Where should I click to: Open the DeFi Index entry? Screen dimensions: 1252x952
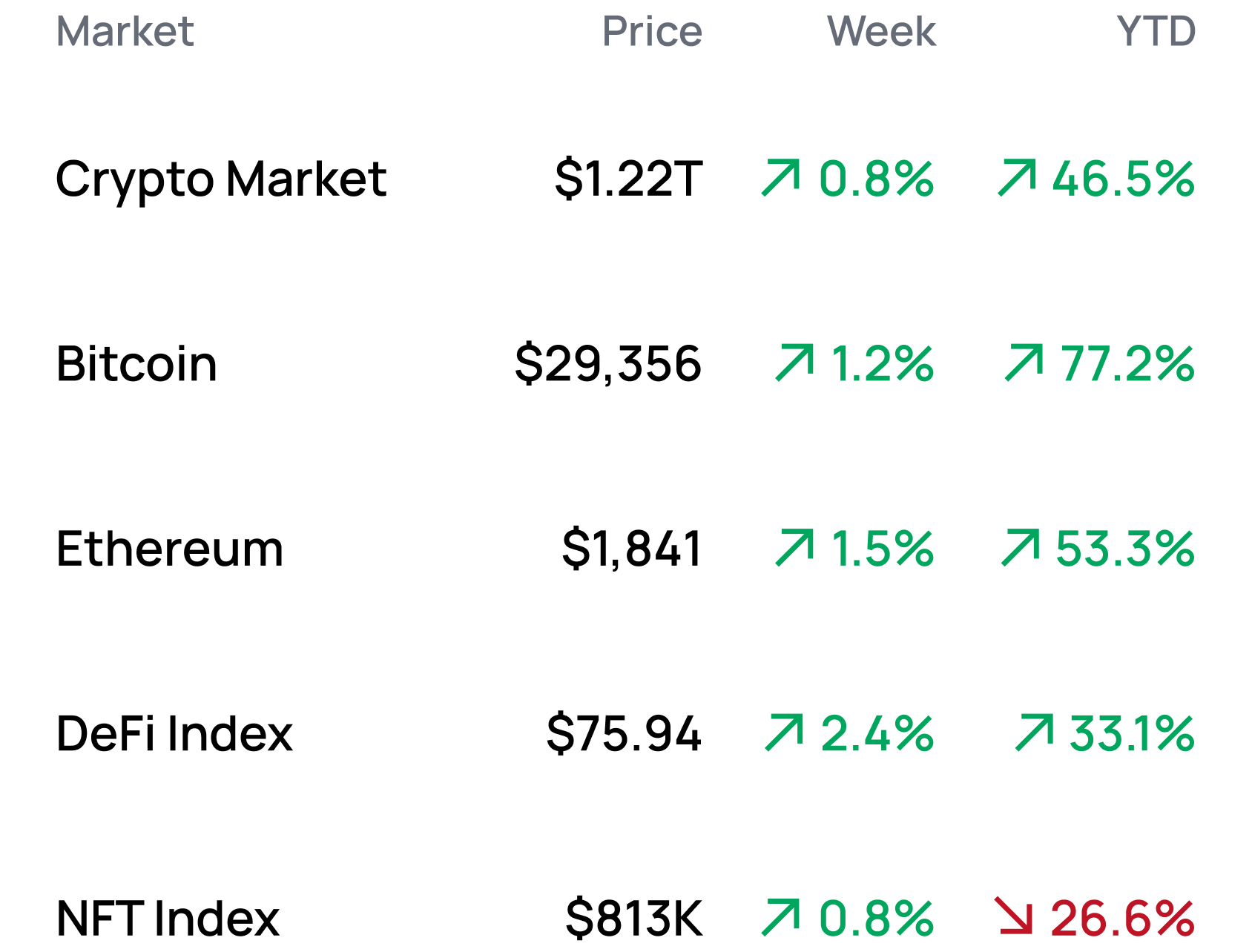174,733
